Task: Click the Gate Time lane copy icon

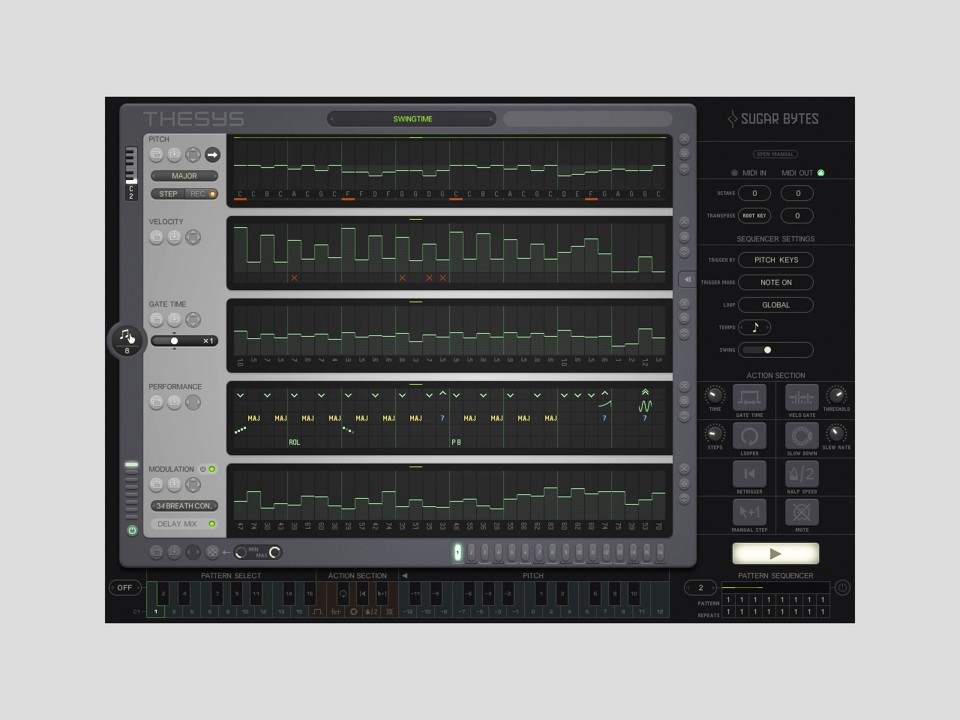Action: click(157, 320)
